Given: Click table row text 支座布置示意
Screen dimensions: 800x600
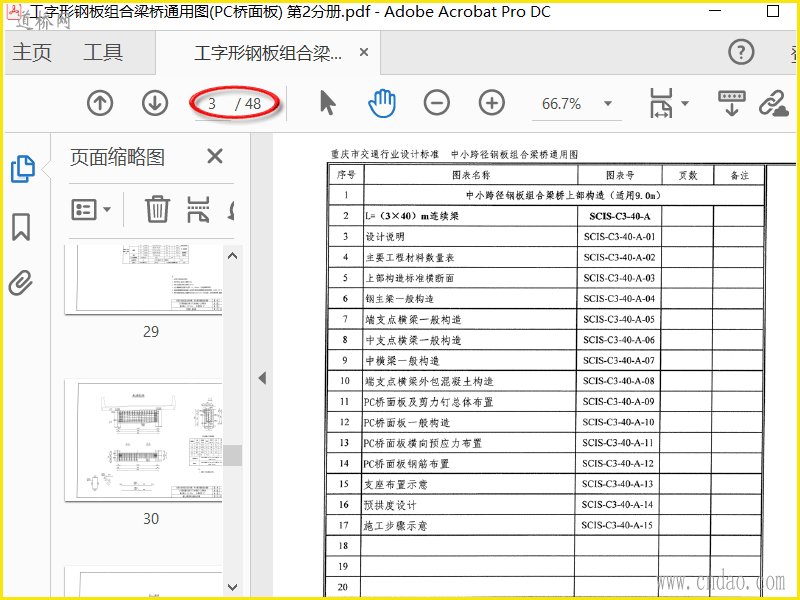Looking at the screenshot, I should (395, 484).
